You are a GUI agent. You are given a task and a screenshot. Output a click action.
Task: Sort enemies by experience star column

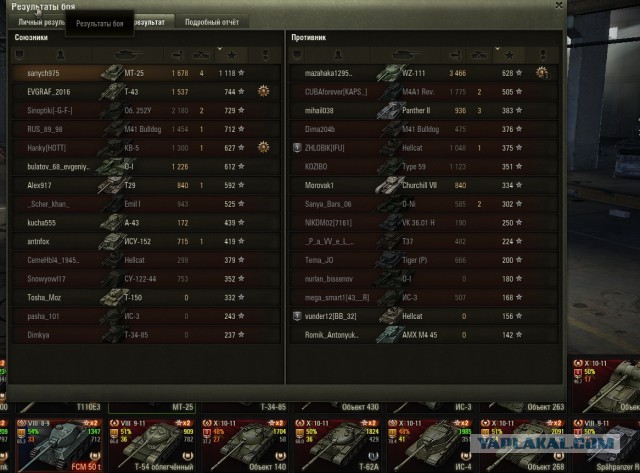tap(509, 54)
